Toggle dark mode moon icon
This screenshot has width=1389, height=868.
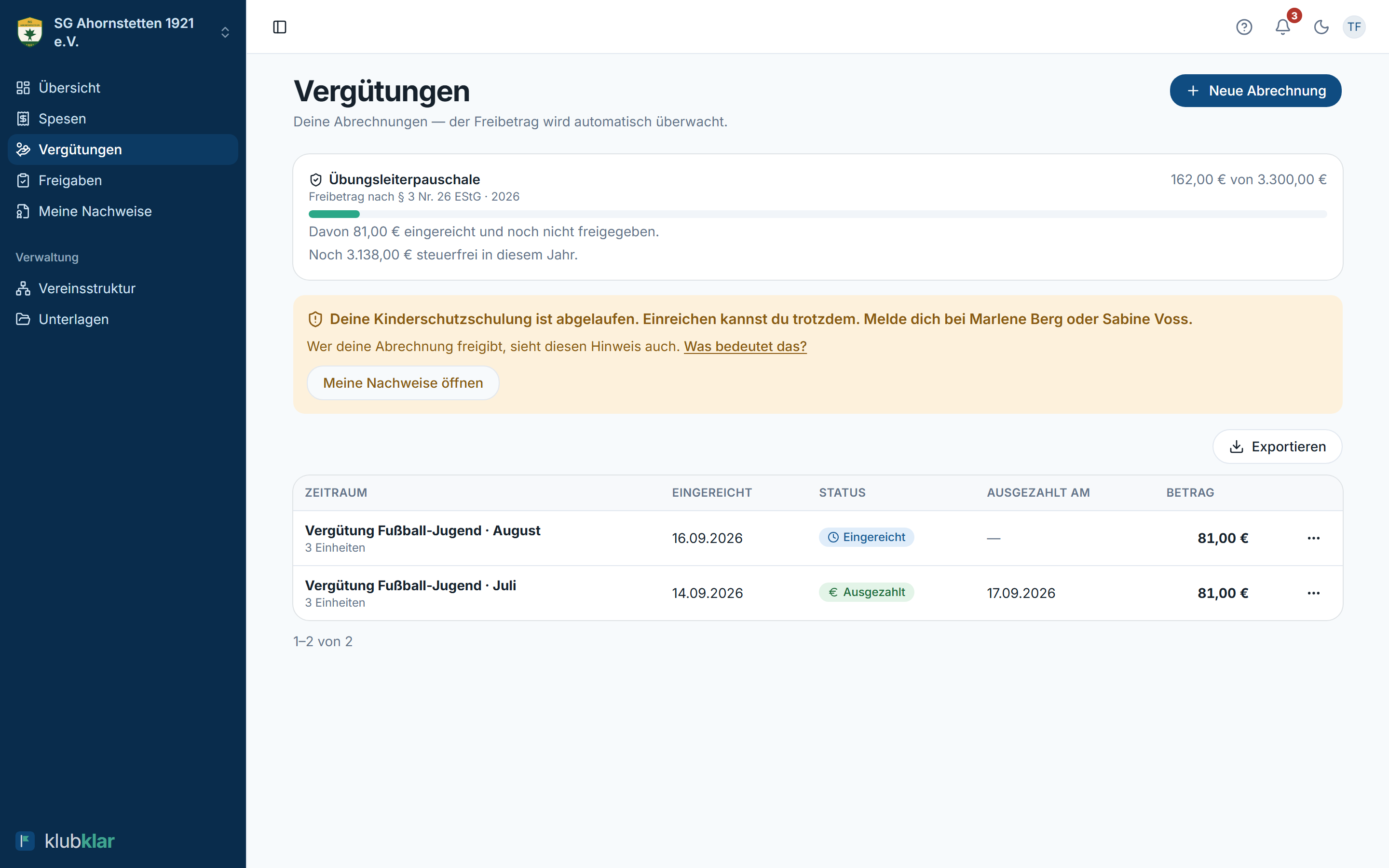click(1321, 27)
